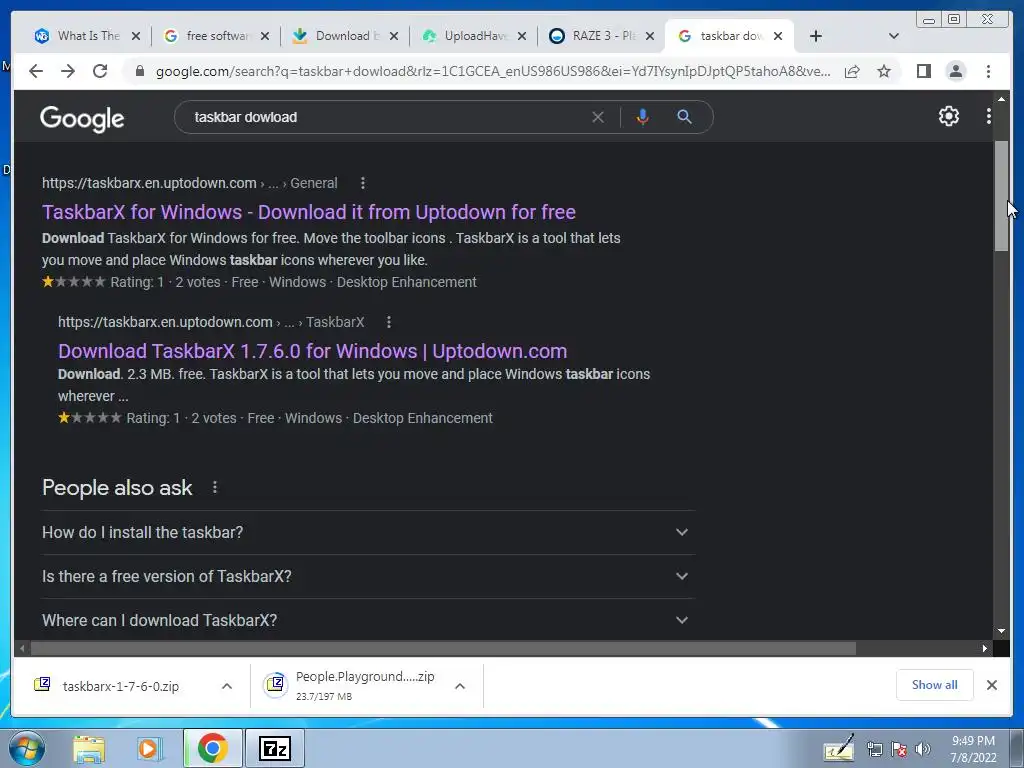
Task: Share this page from the address bar
Action: click(852, 71)
